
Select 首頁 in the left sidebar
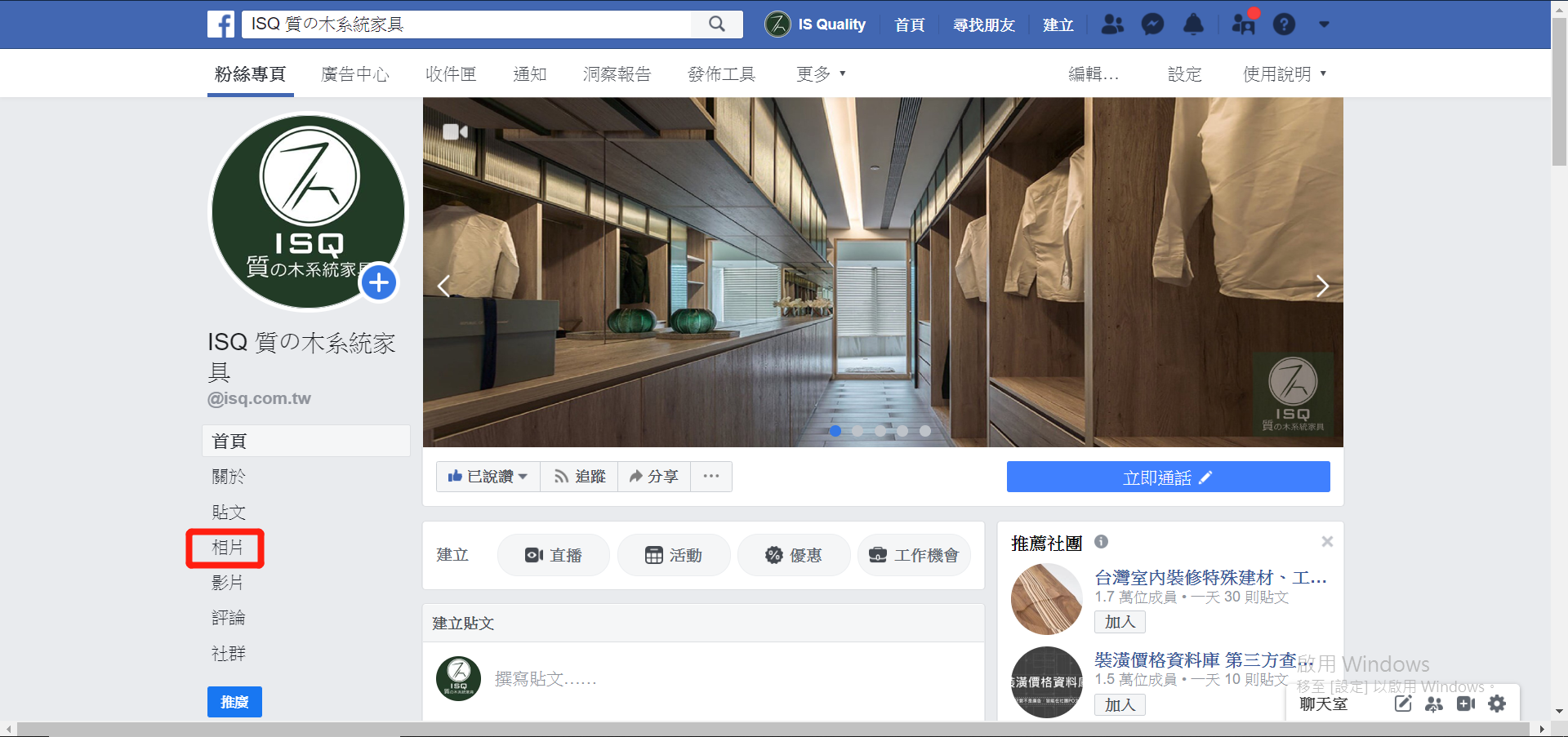tap(306, 441)
